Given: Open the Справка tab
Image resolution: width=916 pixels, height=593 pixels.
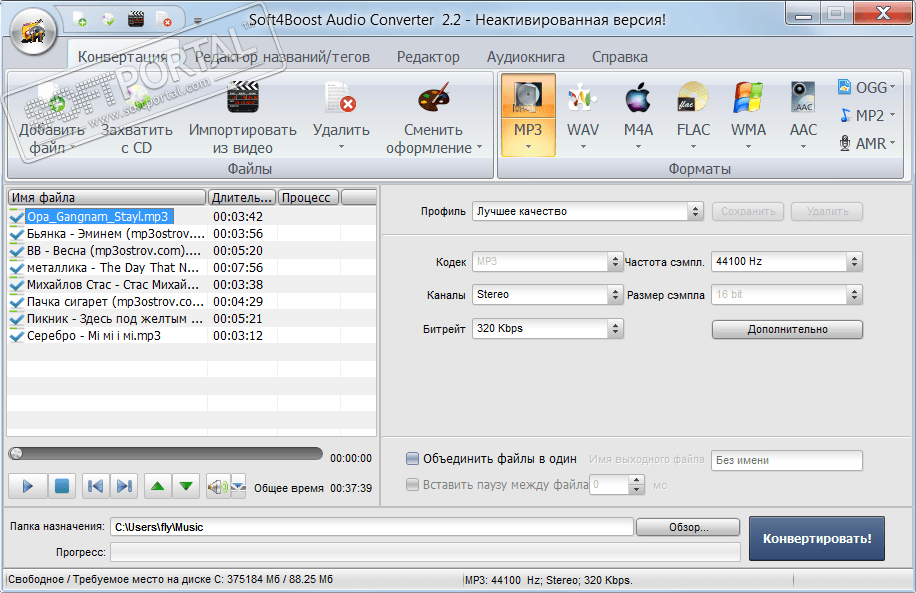Looking at the screenshot, I should [x=620, y=57].
